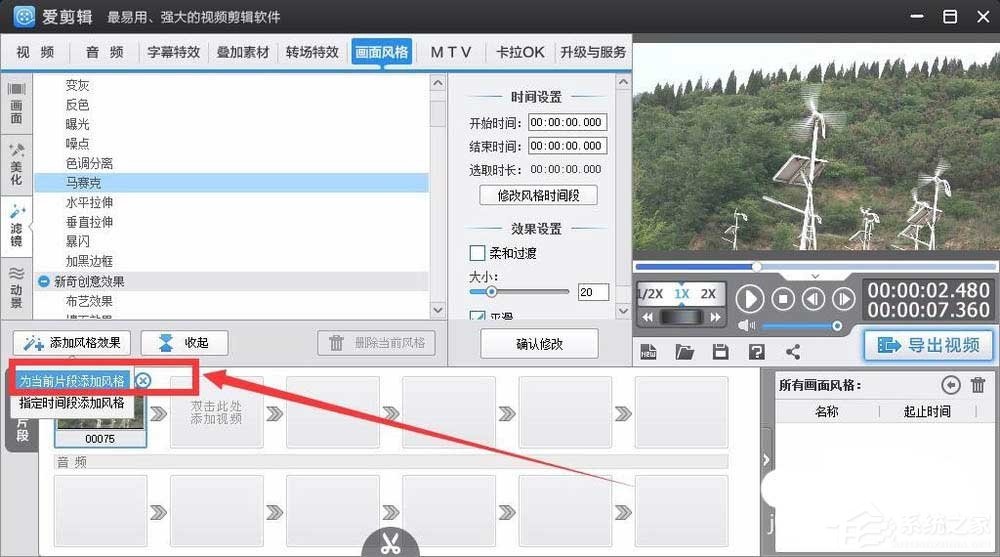The height and width of the screenshot is (557, 1000).
Task: Select the 画面风格 tab
Action: 381,52
